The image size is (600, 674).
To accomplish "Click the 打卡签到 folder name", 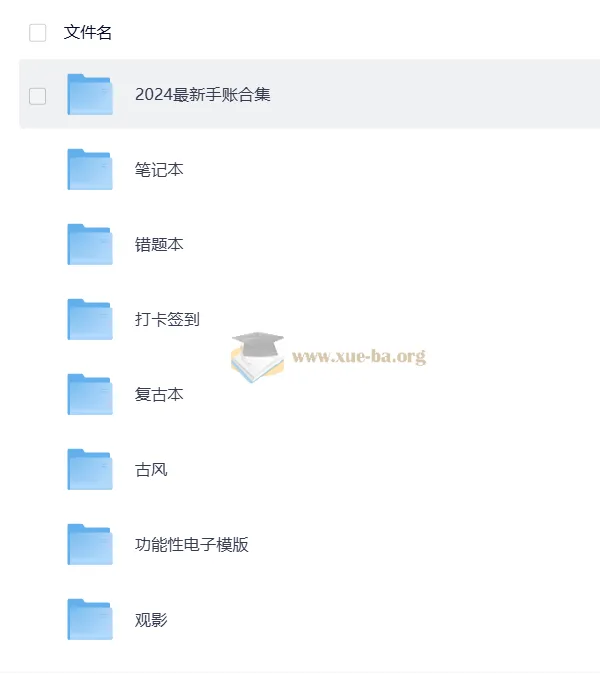I will (167, 319).
